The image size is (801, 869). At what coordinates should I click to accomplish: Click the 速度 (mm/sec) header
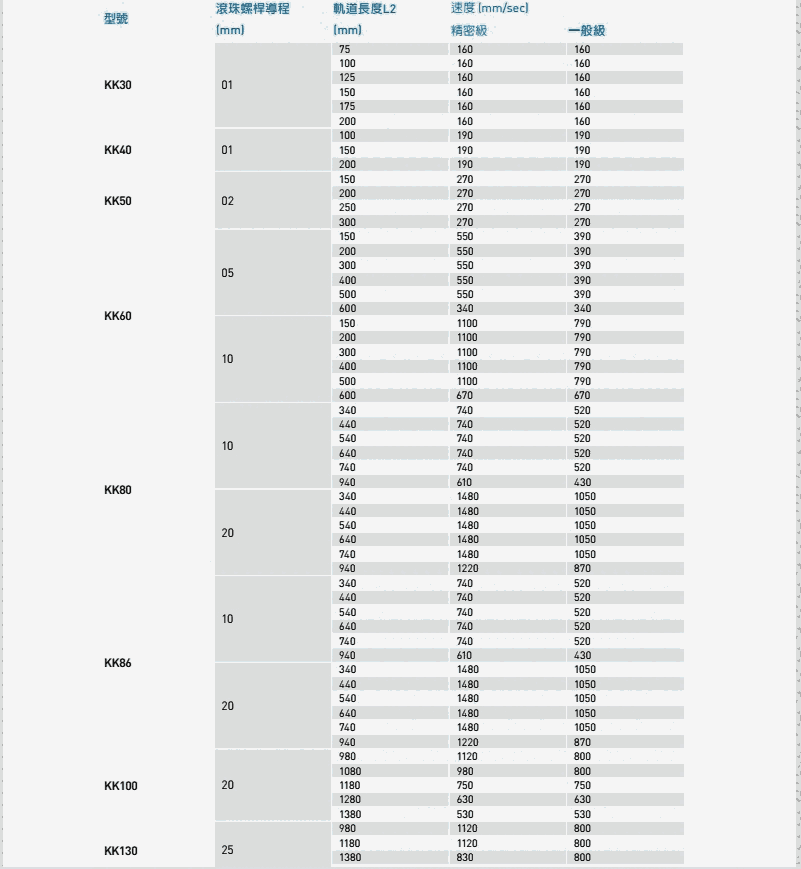click(489, 8)
